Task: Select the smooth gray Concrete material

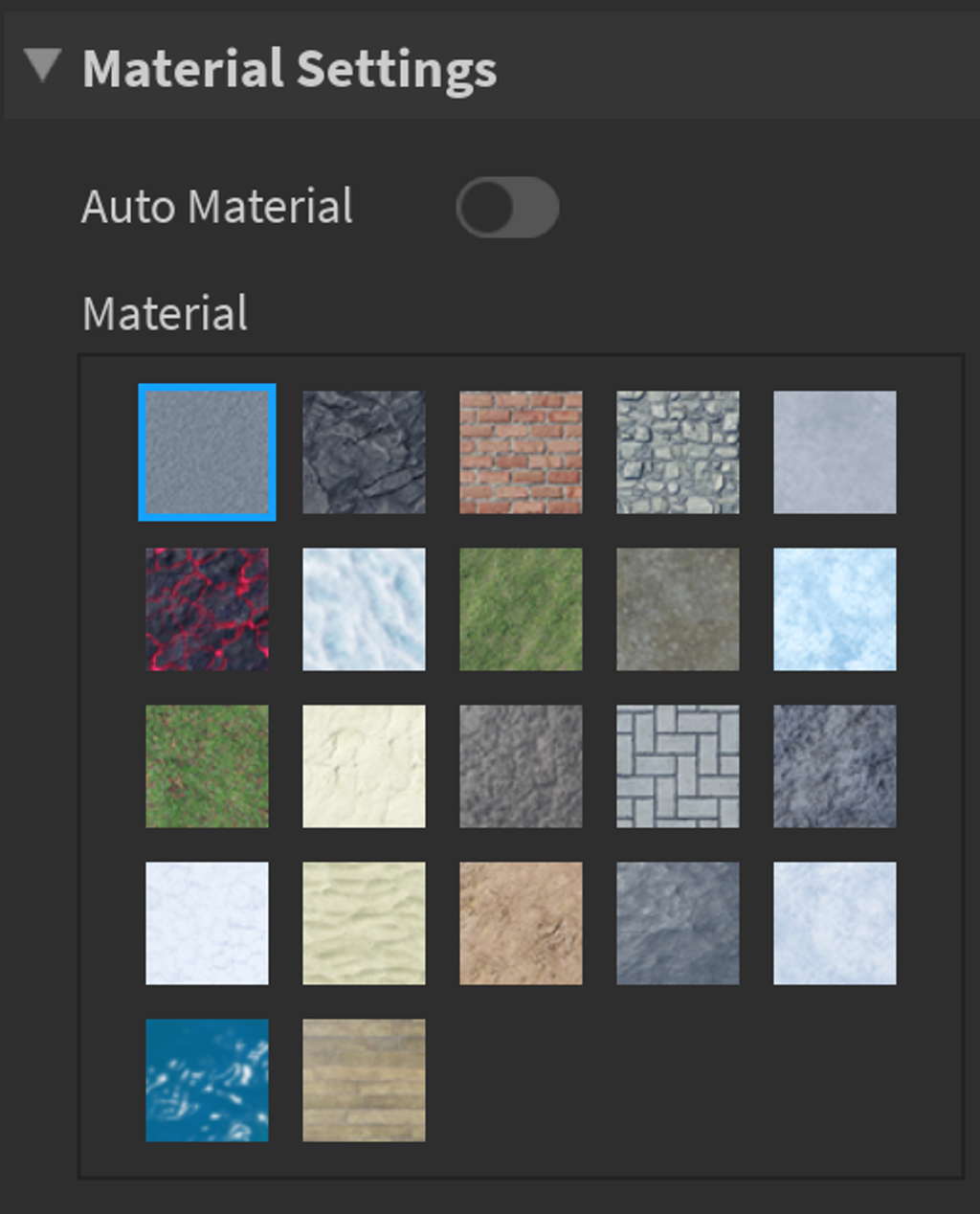Action: point(835,452)
